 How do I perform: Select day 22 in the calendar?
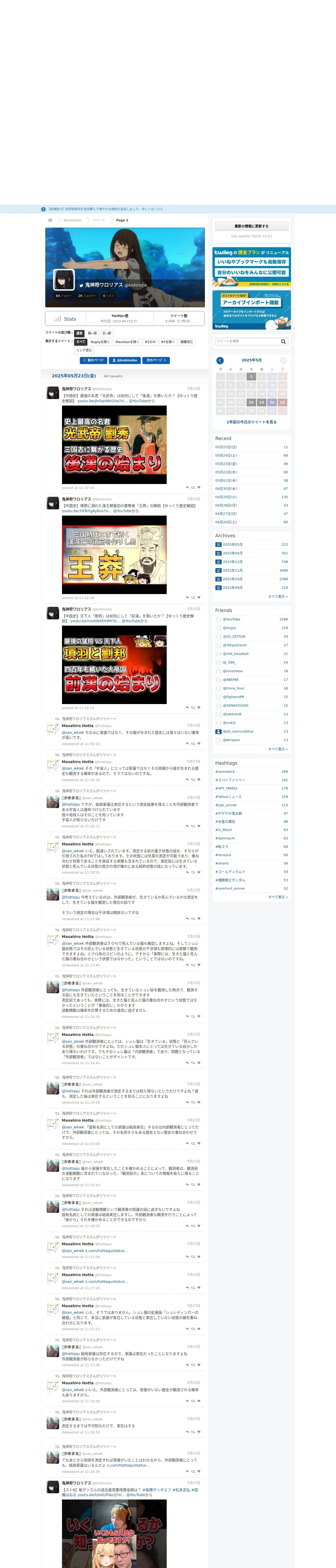[251, 402]
